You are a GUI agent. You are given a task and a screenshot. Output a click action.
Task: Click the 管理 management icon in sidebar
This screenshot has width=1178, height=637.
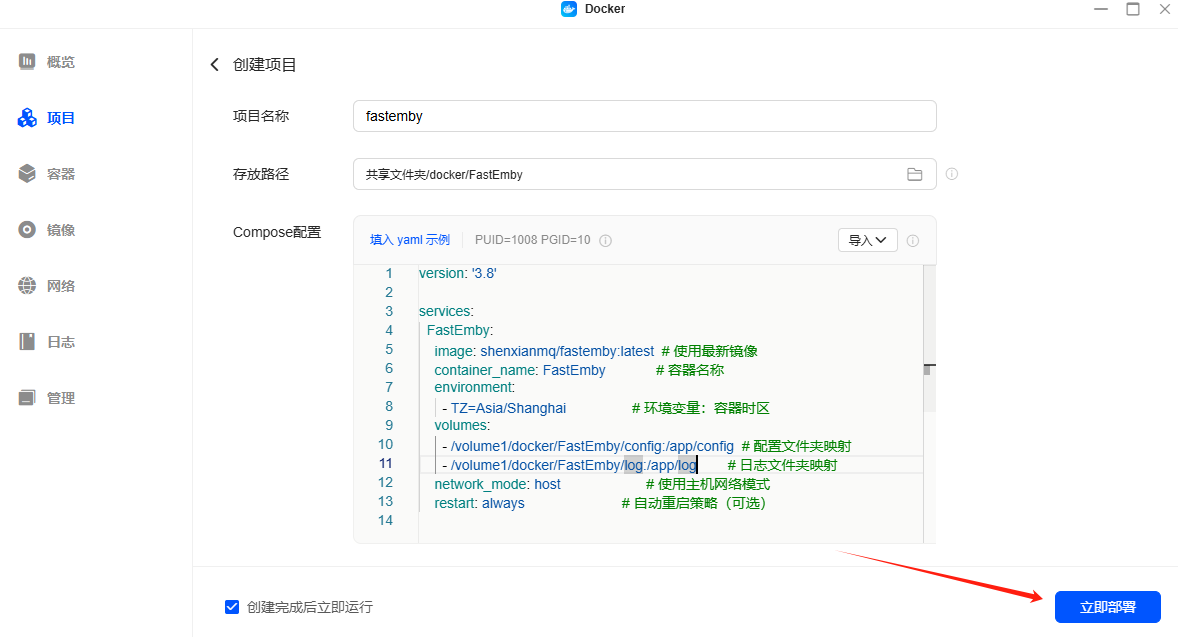point(27,397)
